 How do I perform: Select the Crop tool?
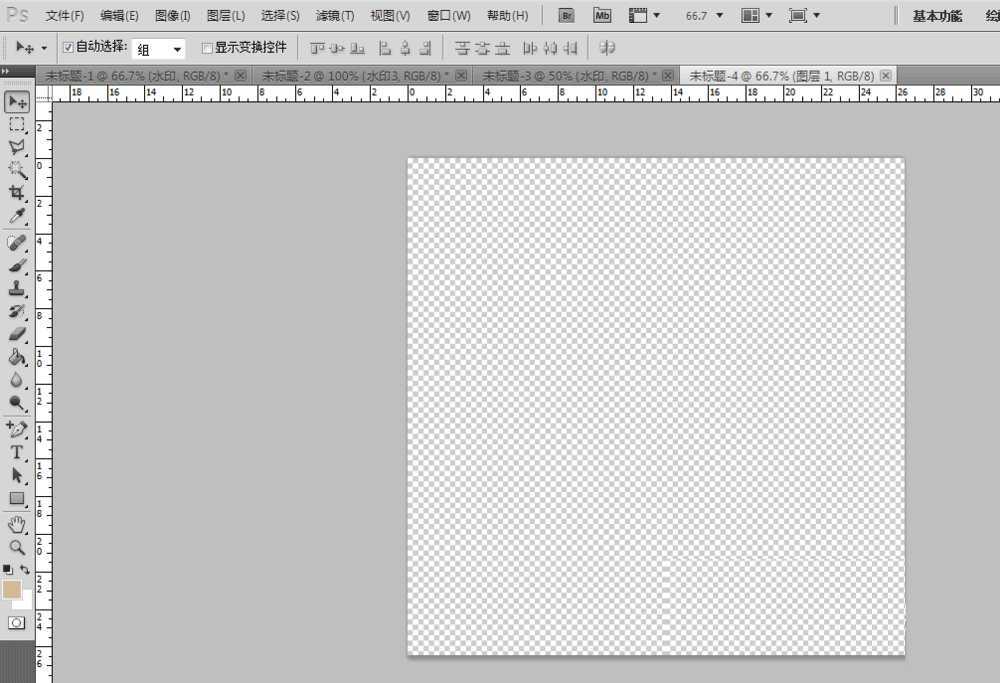17,193
